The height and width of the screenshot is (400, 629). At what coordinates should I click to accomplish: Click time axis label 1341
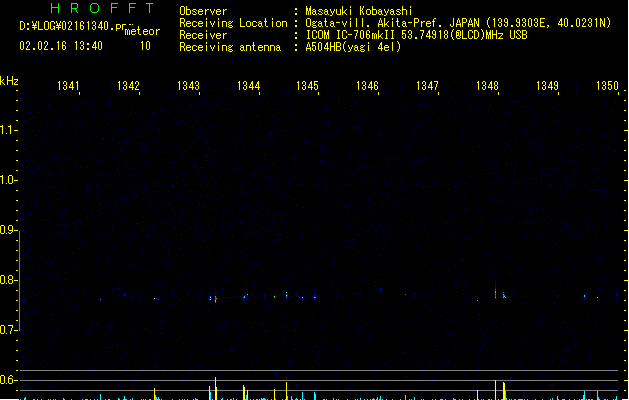(68, 86)
